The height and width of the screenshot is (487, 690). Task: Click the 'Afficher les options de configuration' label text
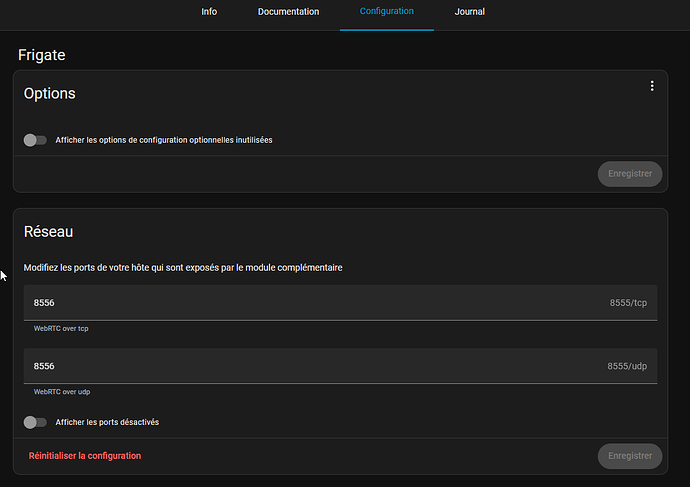pyautogui.click(x=164, y=140)
